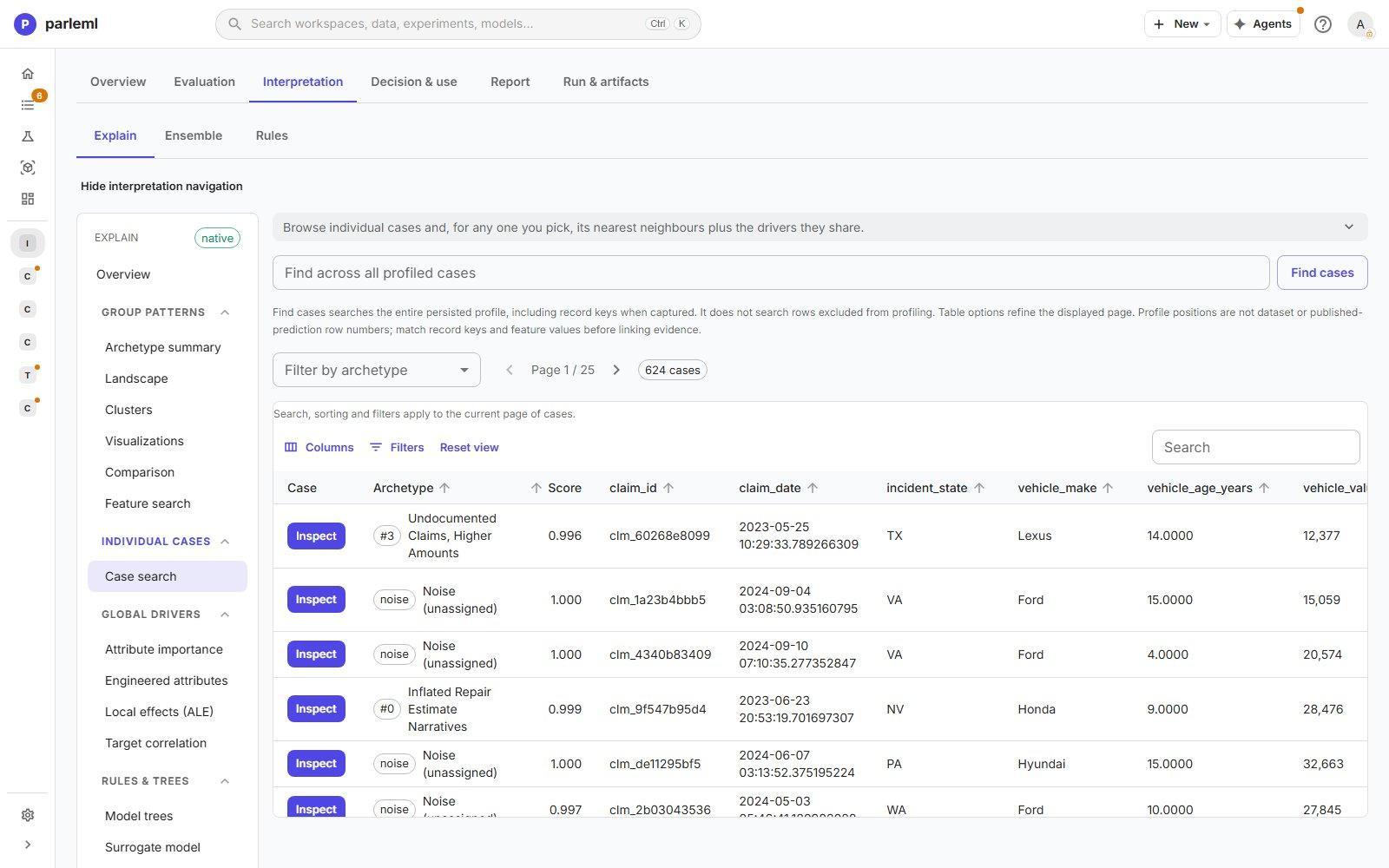Open the experiments flask icon
The height and width of the screenshot is (868, 1389).
pyautogui.click(x=28, y=136)
